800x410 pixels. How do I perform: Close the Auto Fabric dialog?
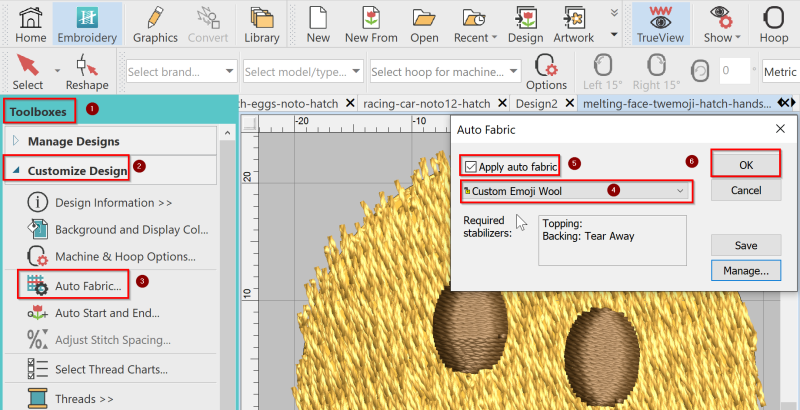[x=780, y=129]
